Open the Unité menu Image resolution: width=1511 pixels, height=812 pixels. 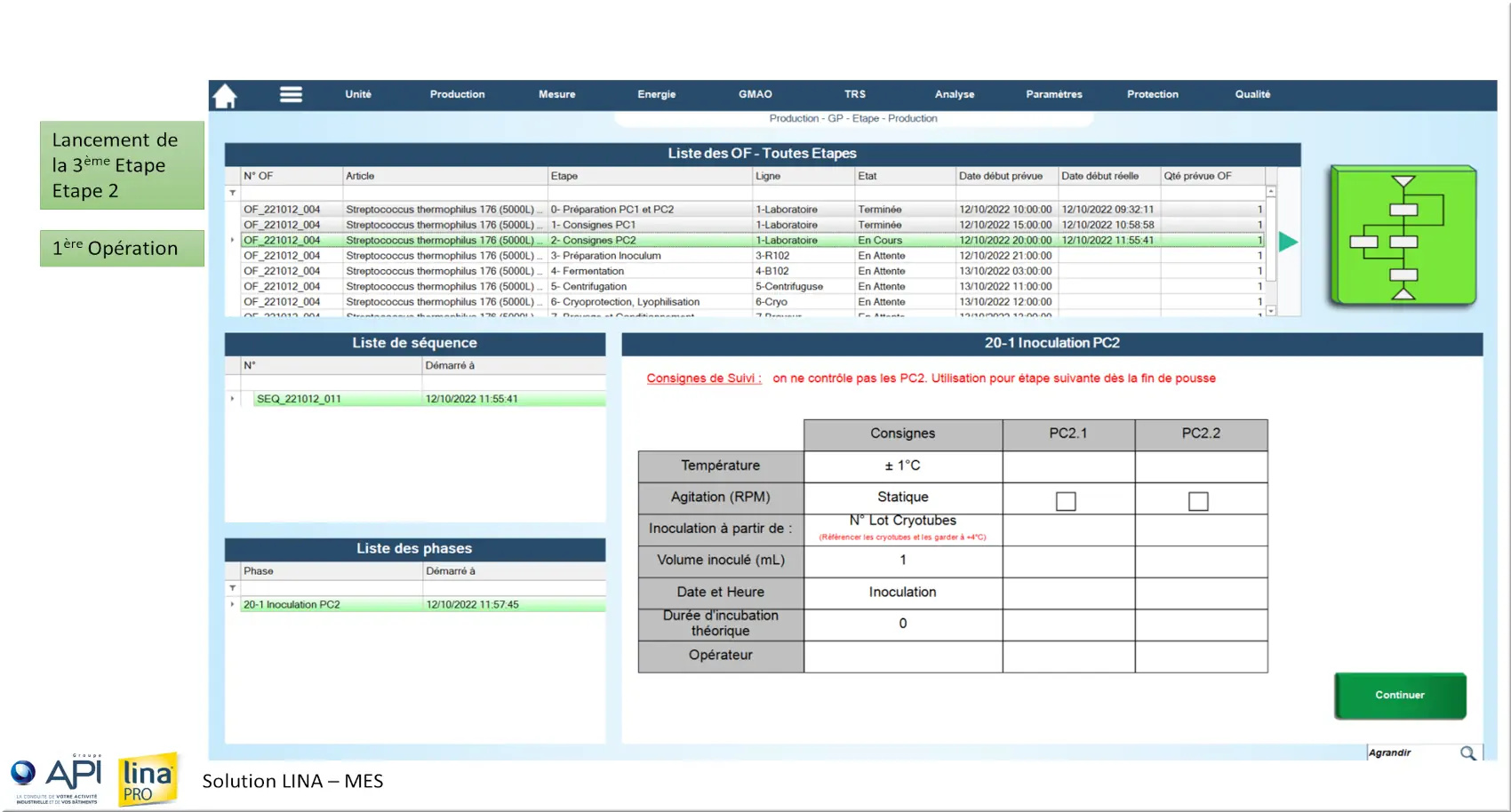(358, 94)
